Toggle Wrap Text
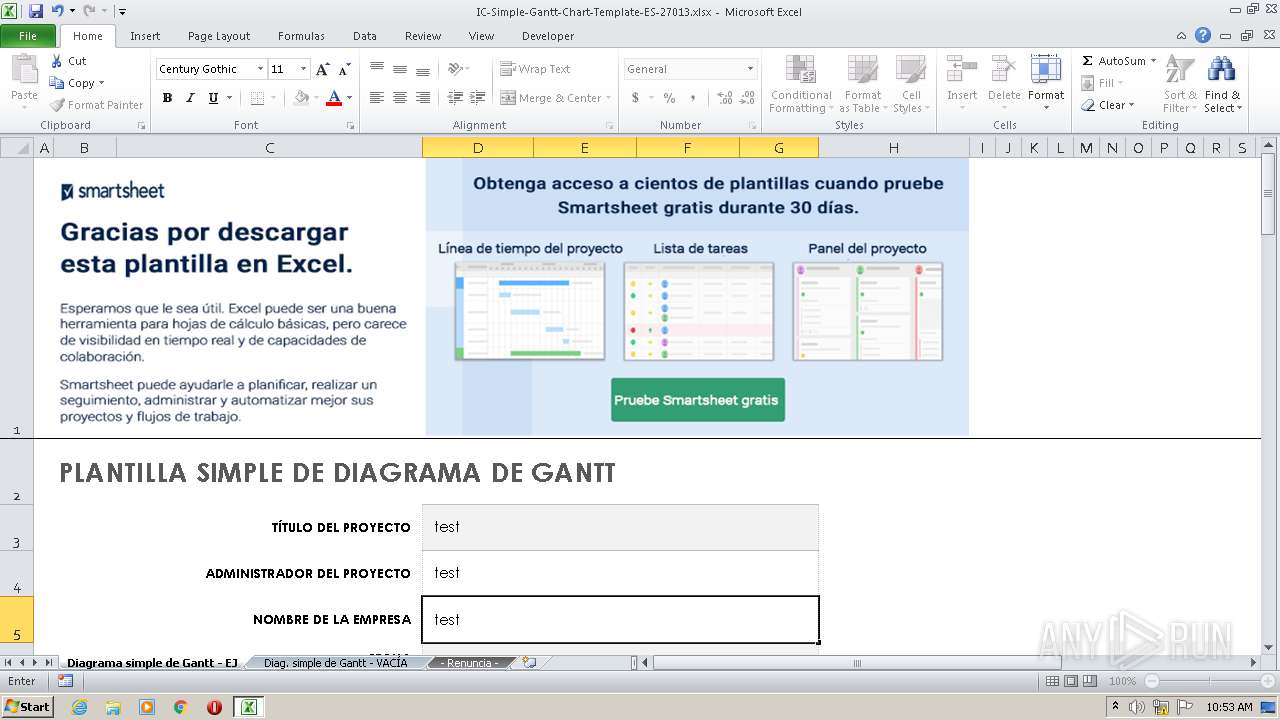1280x720 pixels. [536, 69]
